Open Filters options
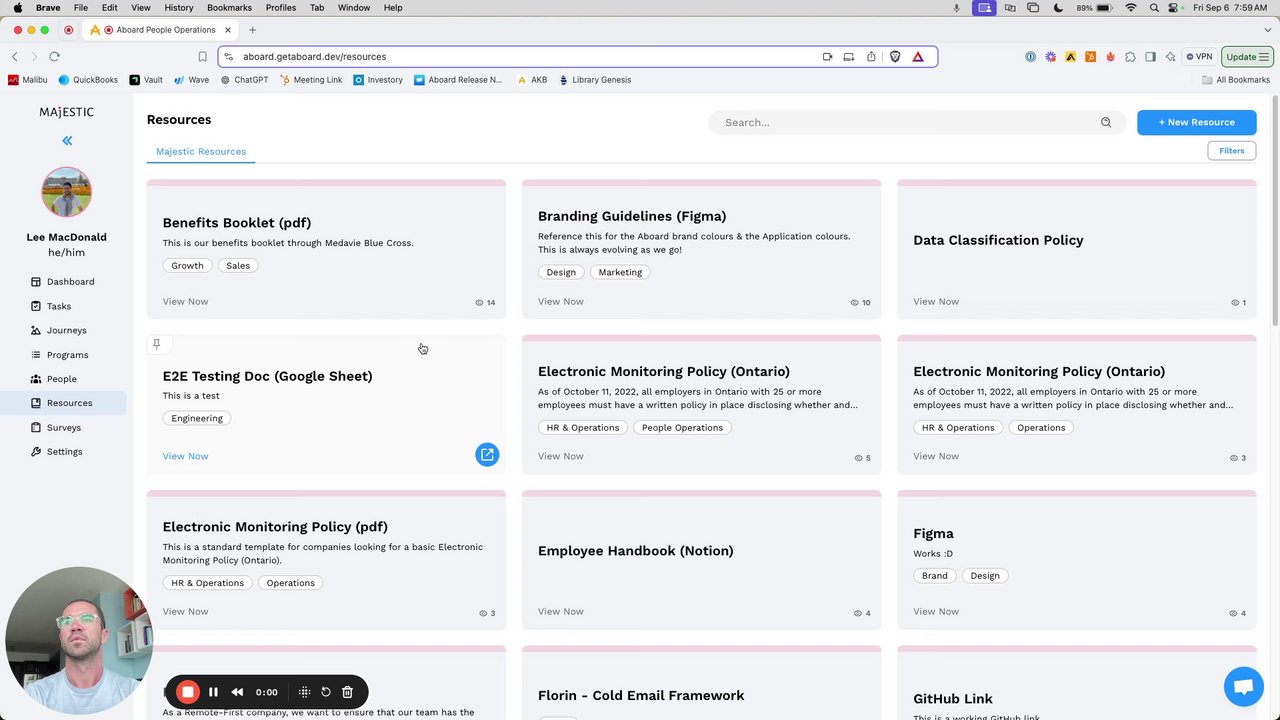Image resolution: width=1280 pixels, height=720 pixels. [1231, 151]
